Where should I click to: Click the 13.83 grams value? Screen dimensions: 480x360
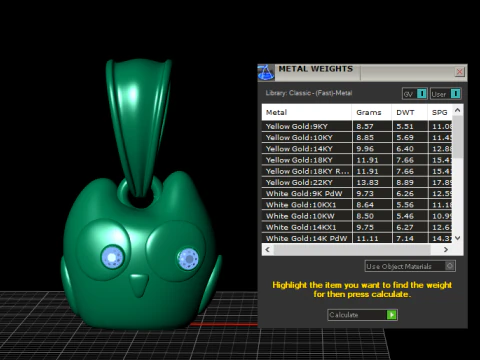click(367, 182)
